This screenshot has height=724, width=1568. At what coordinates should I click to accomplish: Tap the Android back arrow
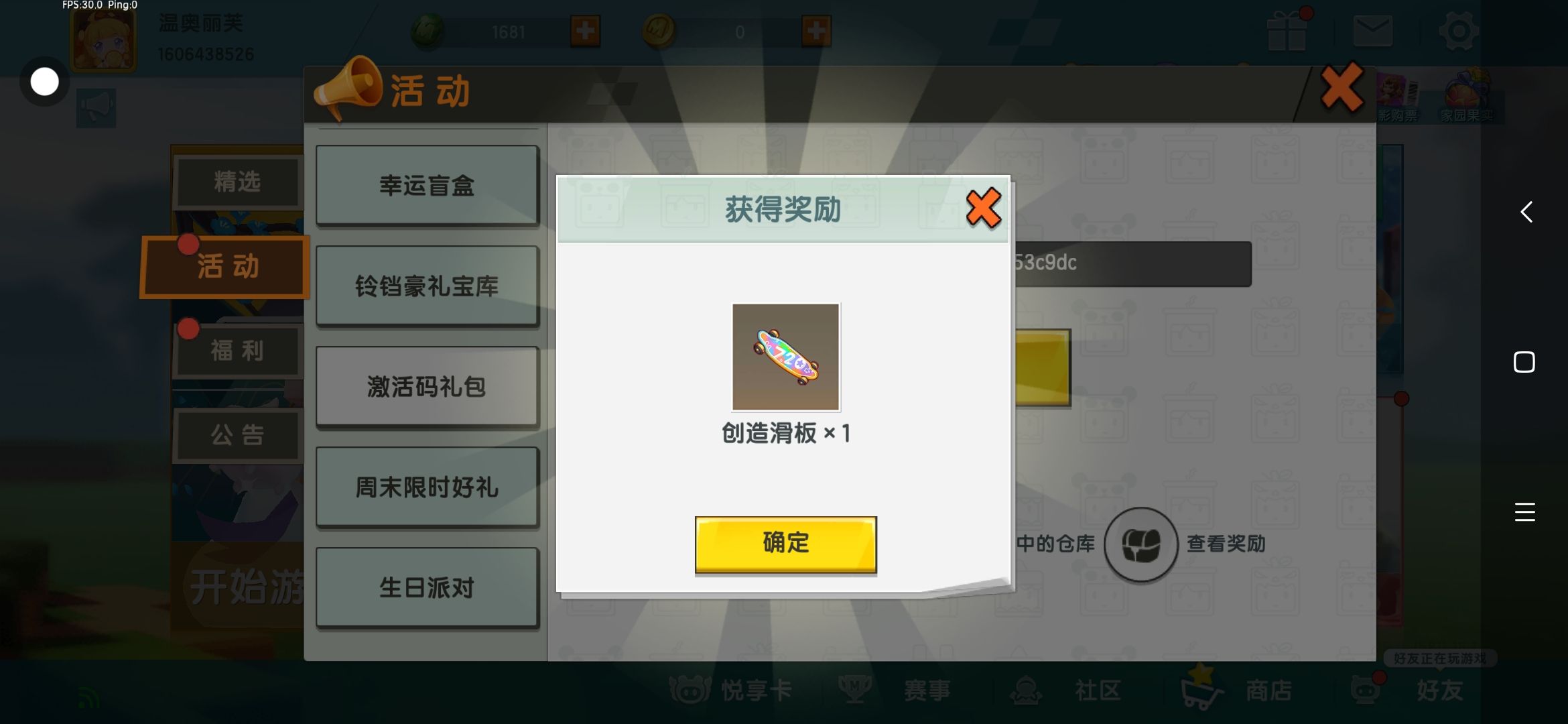(x=1526, y=212)
